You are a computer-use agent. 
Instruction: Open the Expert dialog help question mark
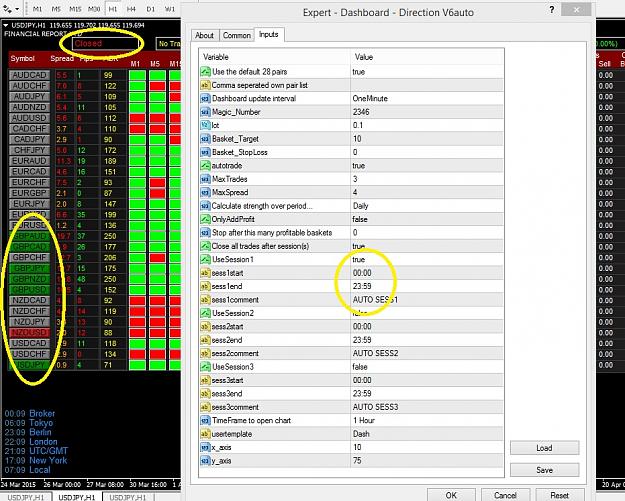552,10
